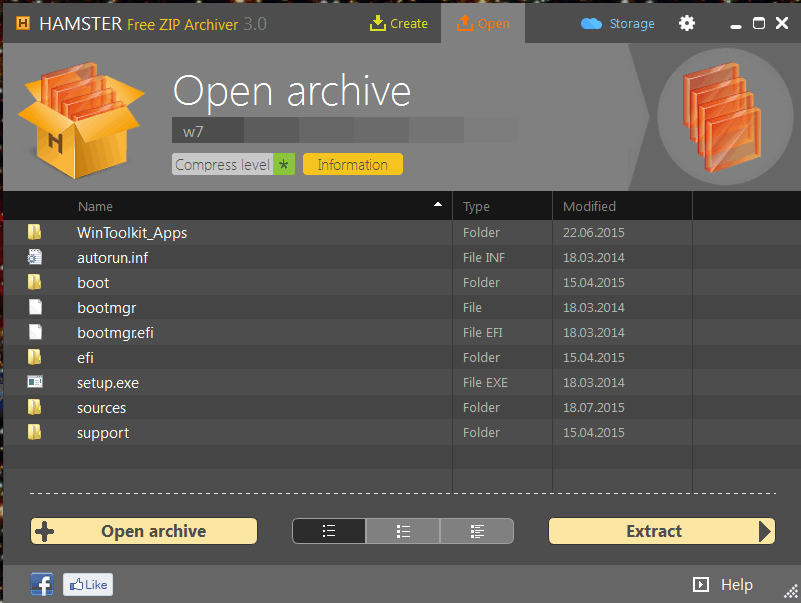Click the orange stacked panels icon
801x603 pixels.
722,117
